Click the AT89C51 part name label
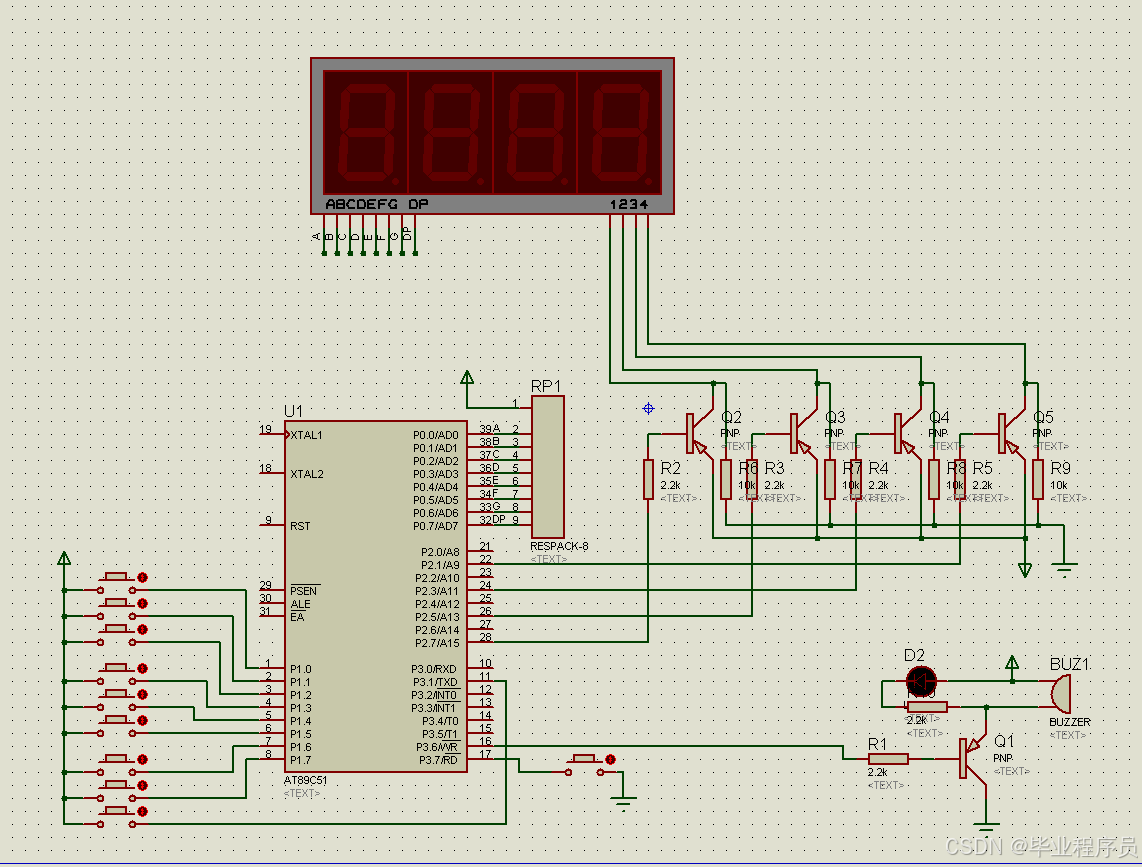Viewport: 1142px width, 867px height. pyautogui.click(x=305, y=780)
